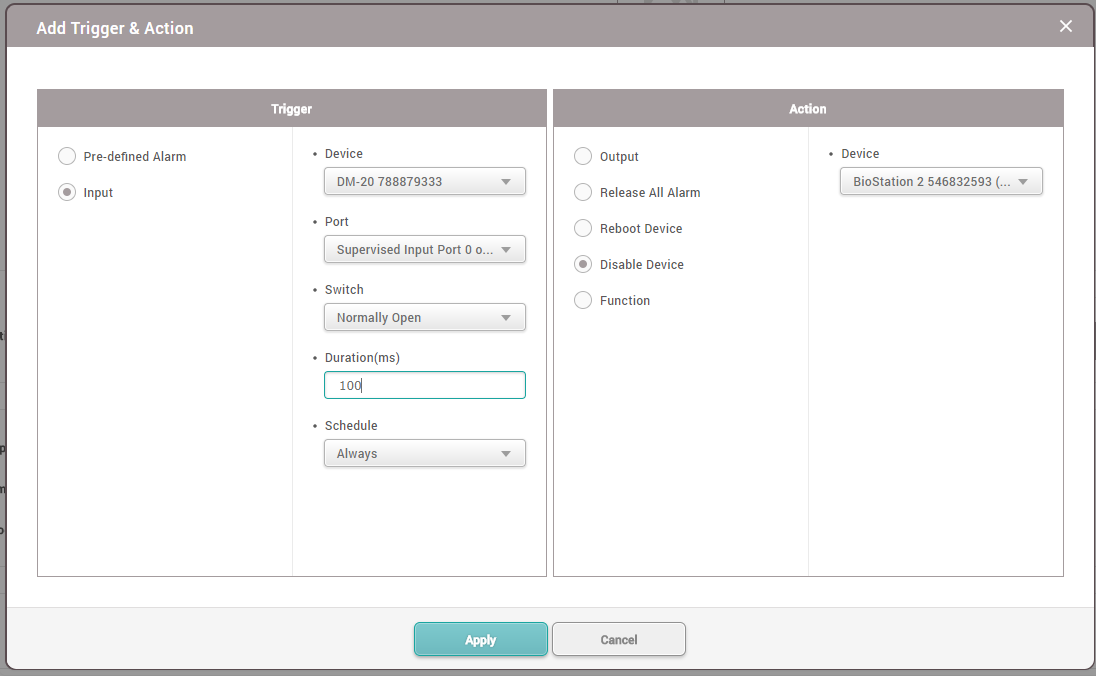This screenshot has width=1096, height=676.
Task: Click the Add Trigger & Action title
Action: 115,28
